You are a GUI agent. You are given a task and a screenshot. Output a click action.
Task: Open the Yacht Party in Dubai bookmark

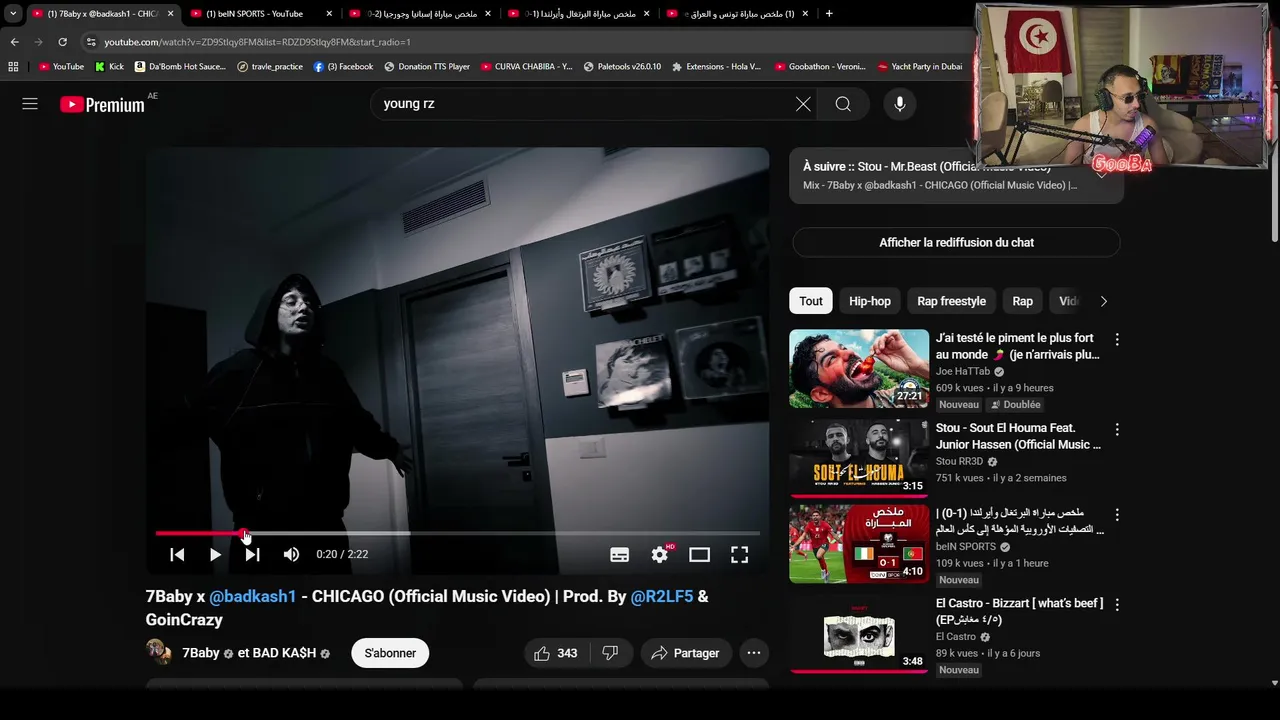[920, 67]
